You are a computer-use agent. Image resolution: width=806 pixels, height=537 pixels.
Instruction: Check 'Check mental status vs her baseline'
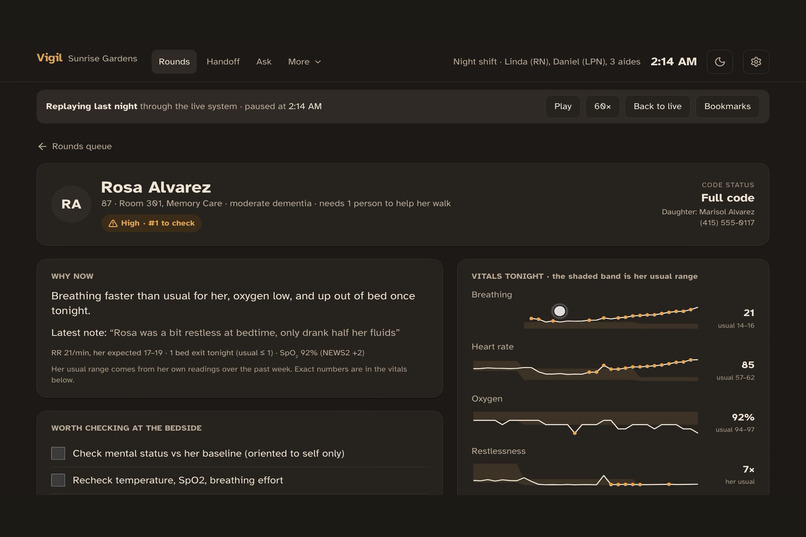point(58,453)
